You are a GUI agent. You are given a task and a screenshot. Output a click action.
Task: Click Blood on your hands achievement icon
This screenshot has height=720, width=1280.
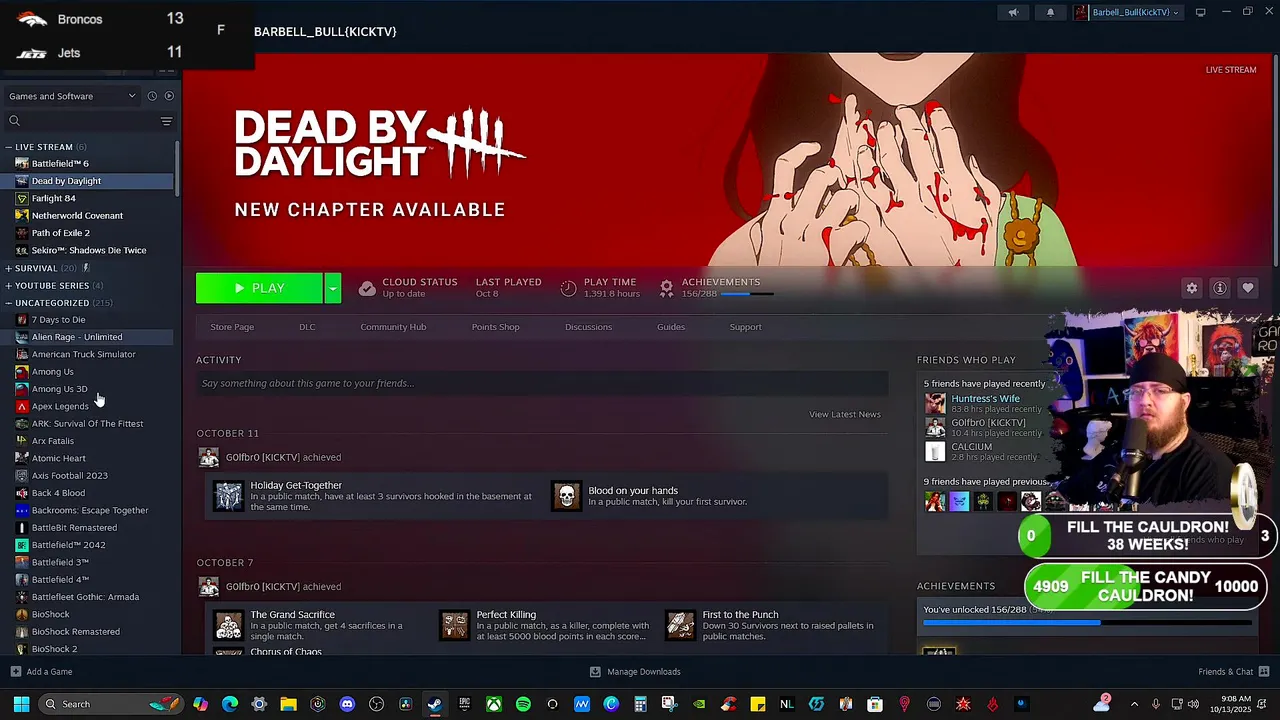click(x=566, y=496)
